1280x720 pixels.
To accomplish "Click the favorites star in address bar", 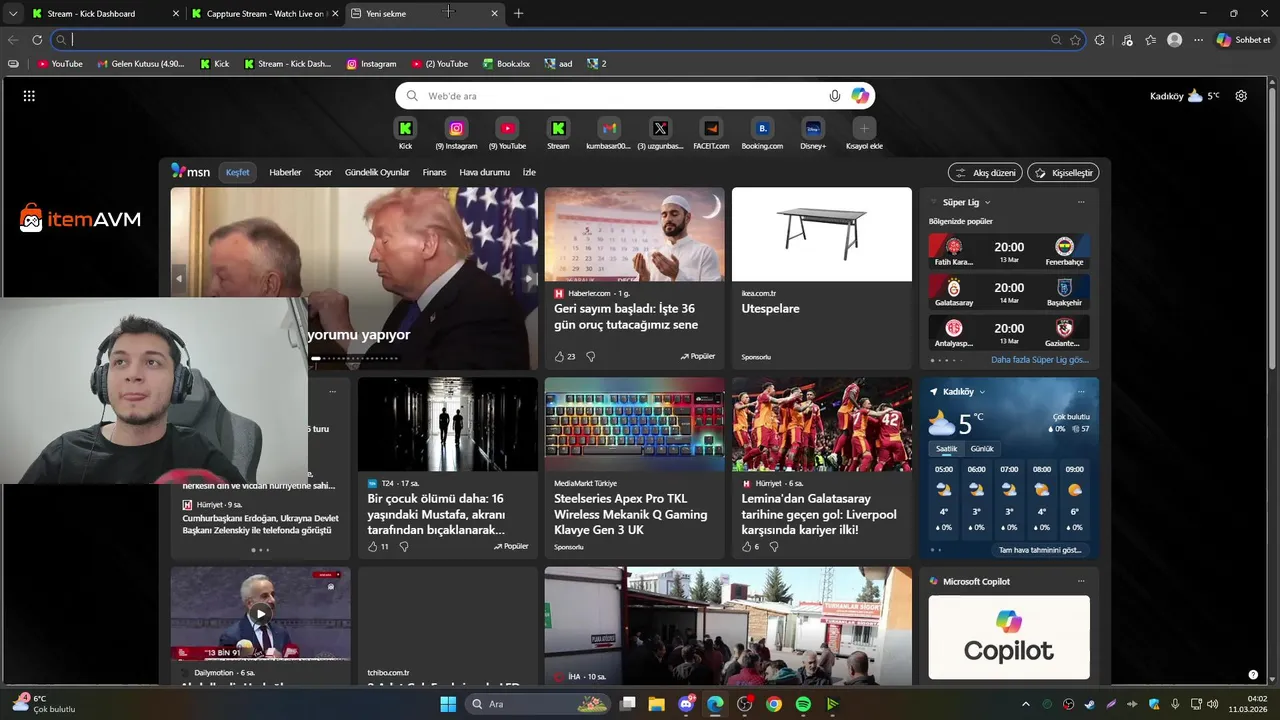I will click(x=1075, y=40).
